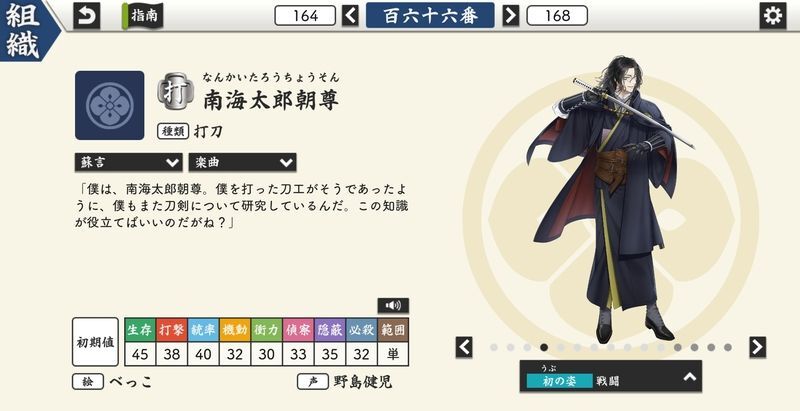Click the family crest emblem icon
This screenshot has width=800, height=411.
tap(110, 106)
